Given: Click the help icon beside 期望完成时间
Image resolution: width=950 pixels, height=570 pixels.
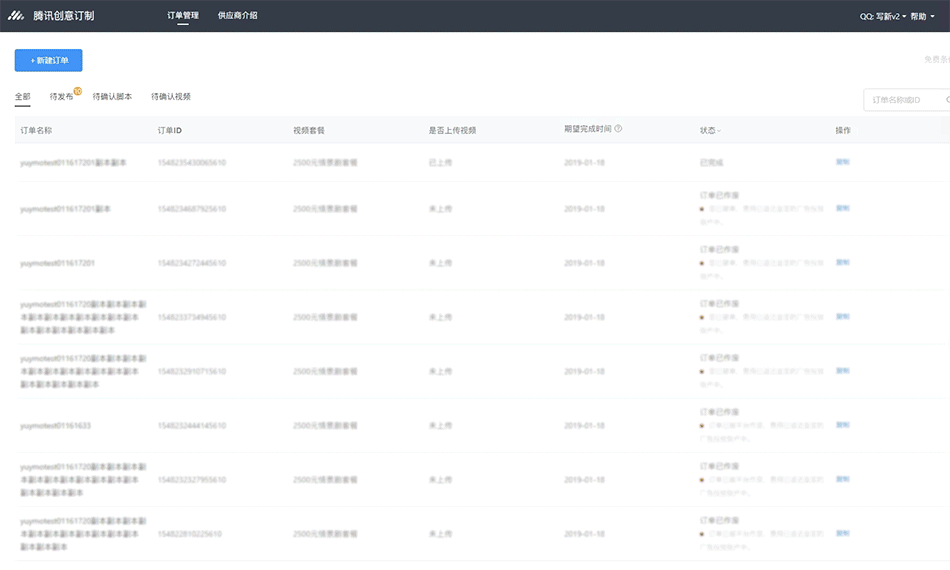Looking at the screenshot, I should 618,129.
